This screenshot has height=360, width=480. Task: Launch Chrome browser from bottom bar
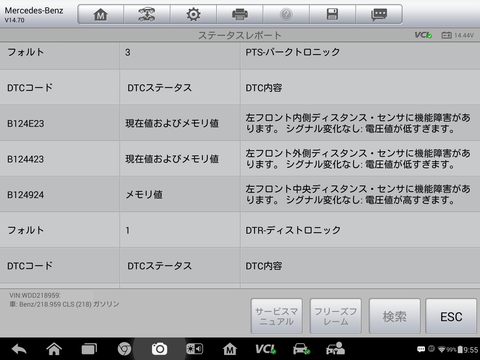pos(124,349)
